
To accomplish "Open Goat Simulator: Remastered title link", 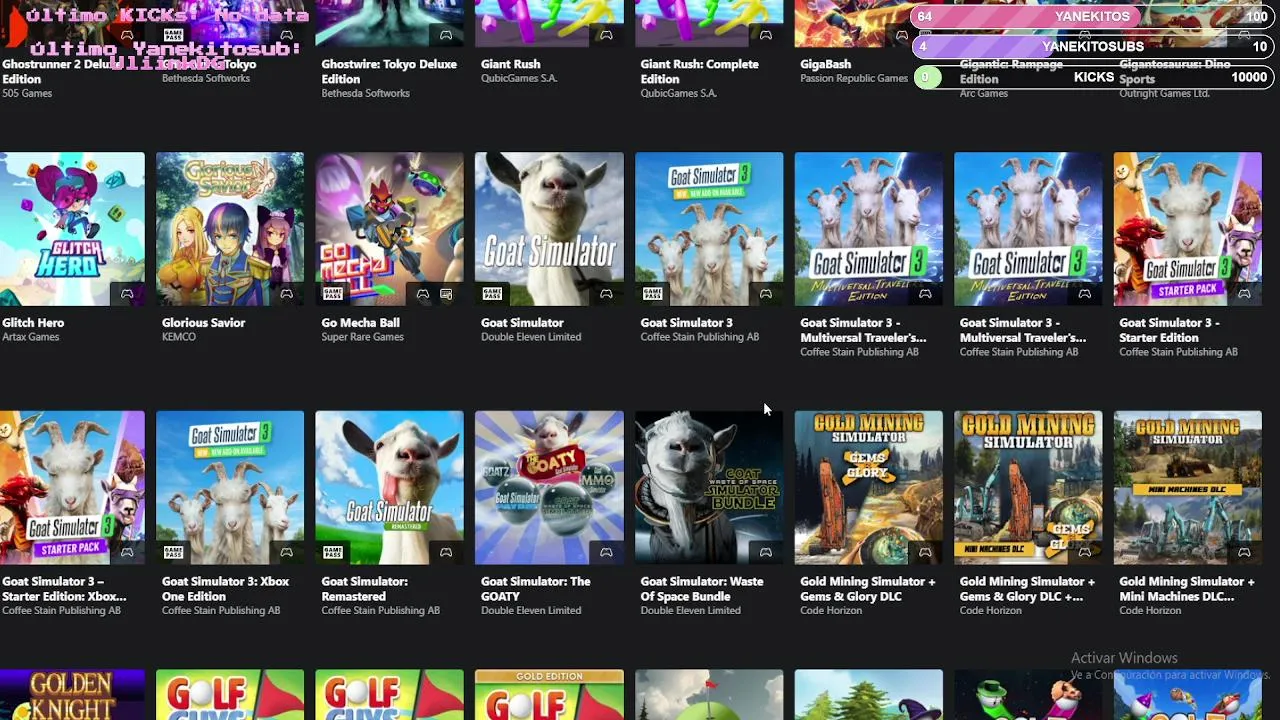I will click(x=365, y=589).
